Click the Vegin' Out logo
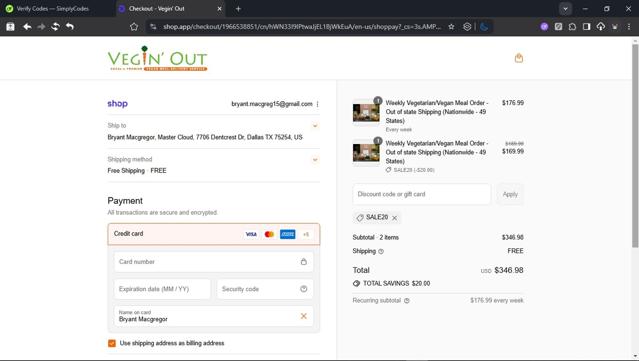The width and height of the screenshot is (639, 361). point(157,58)
